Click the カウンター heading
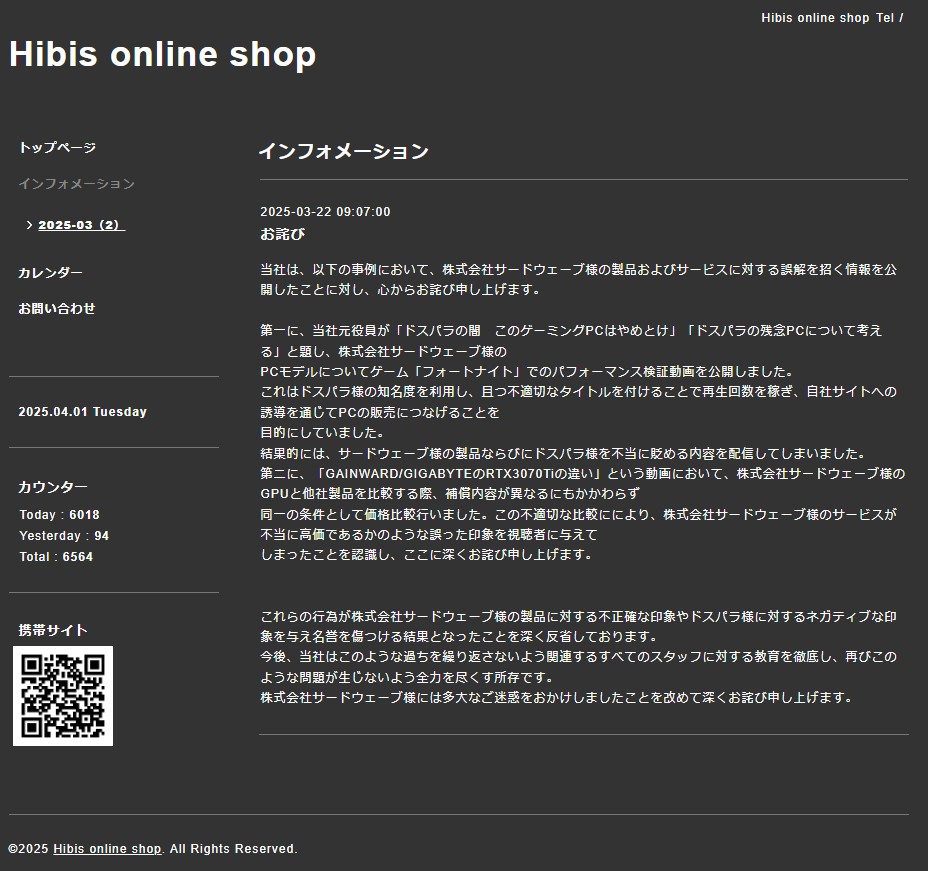Image resolution: width=928 pixels, height=871 pixels. tap(53, 486)
